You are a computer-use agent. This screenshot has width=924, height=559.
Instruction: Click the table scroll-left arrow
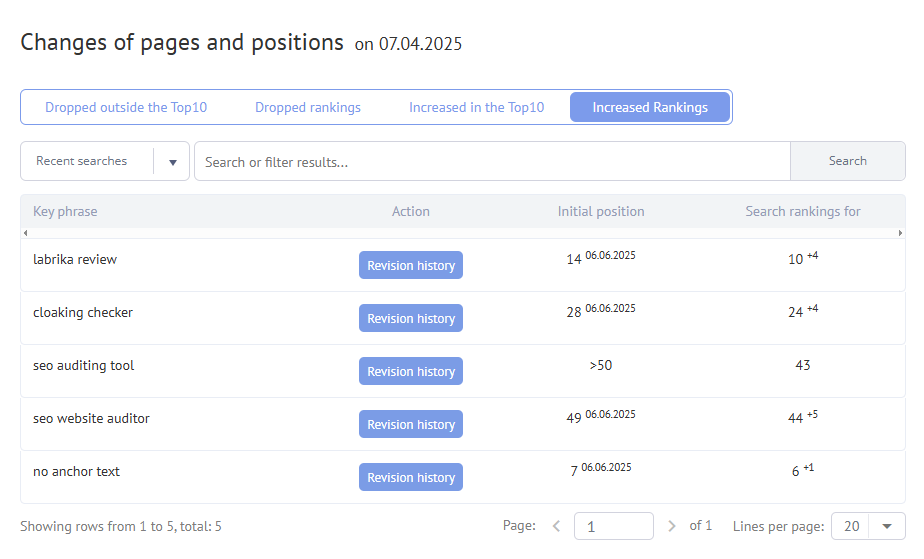tap(25, 233)
